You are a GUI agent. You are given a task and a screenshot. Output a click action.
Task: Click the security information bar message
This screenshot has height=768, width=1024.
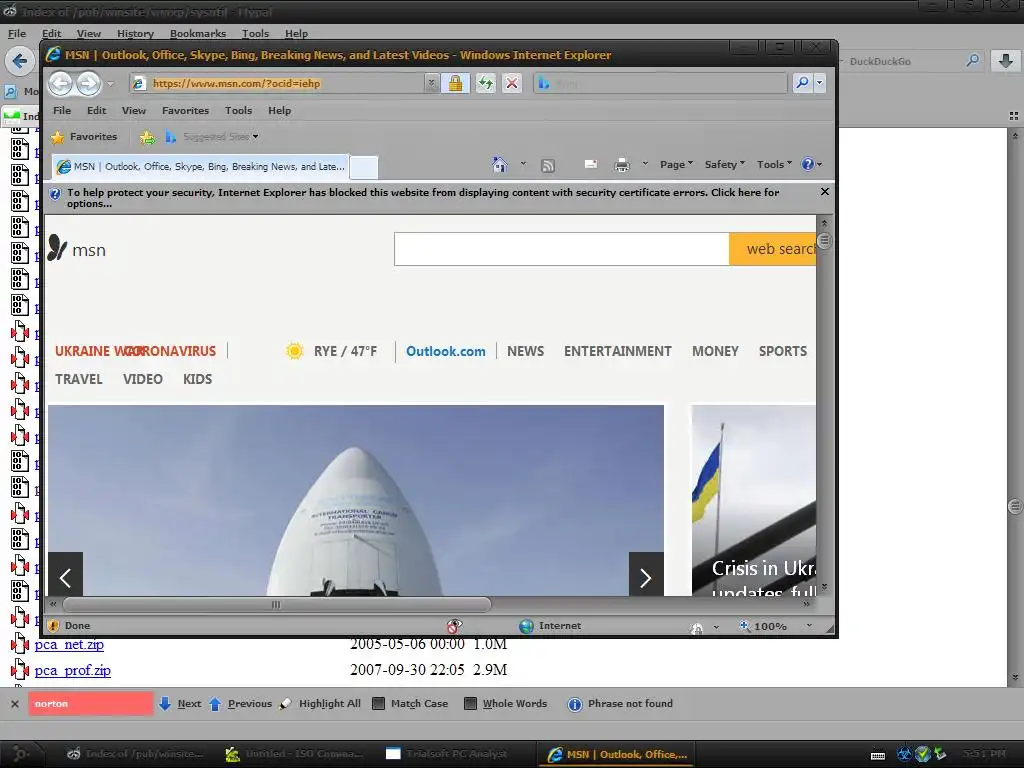423,198
